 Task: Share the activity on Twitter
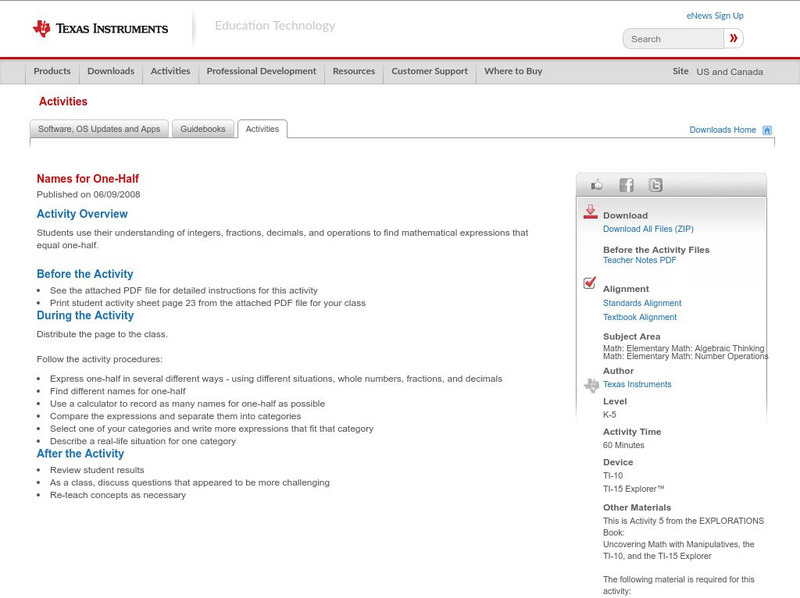(655, 184)
